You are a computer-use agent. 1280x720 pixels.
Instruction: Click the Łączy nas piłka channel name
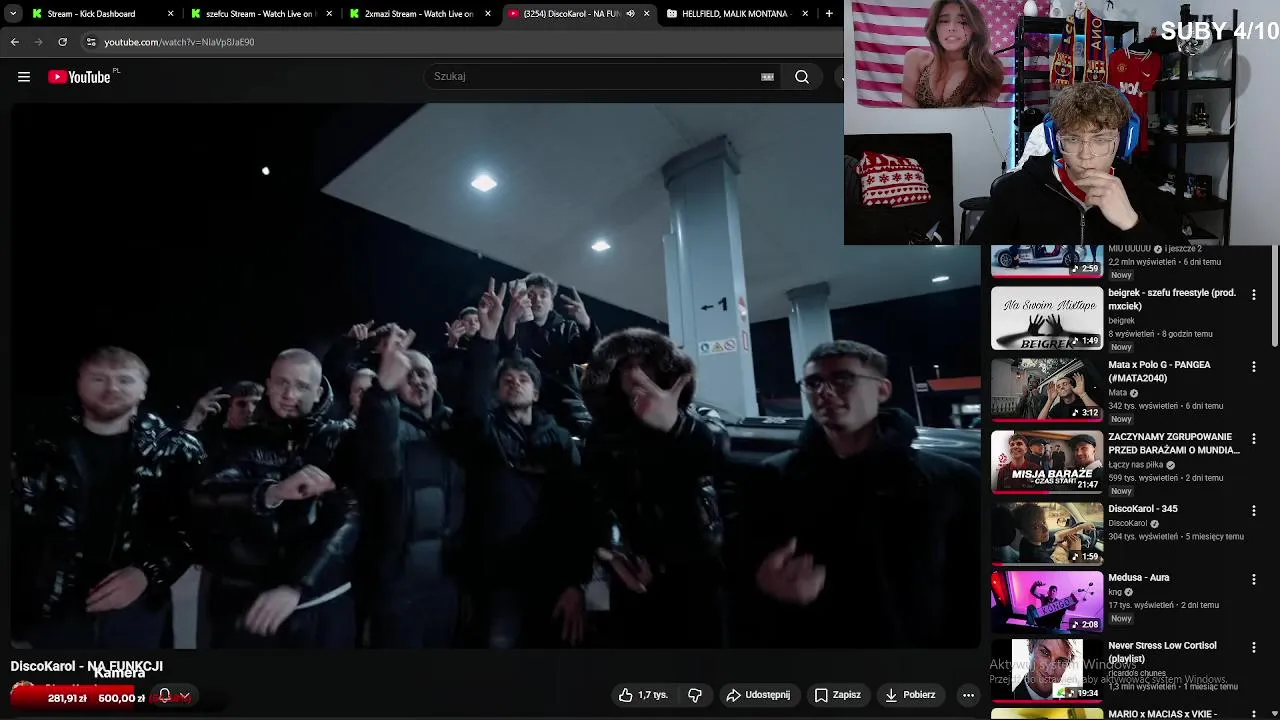pos(1135,465)
